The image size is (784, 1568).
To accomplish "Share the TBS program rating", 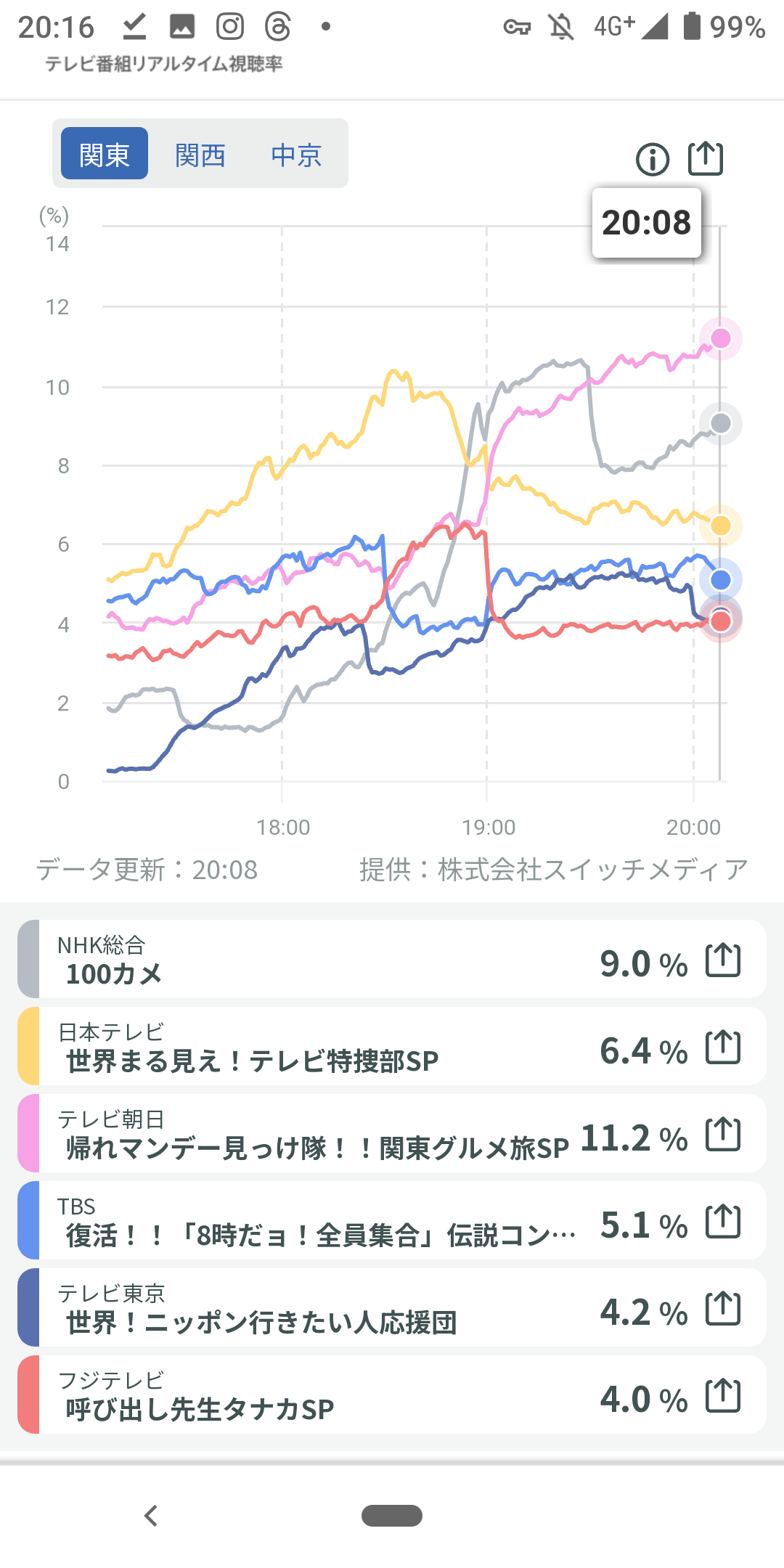I will click(x=723, y=1222).
